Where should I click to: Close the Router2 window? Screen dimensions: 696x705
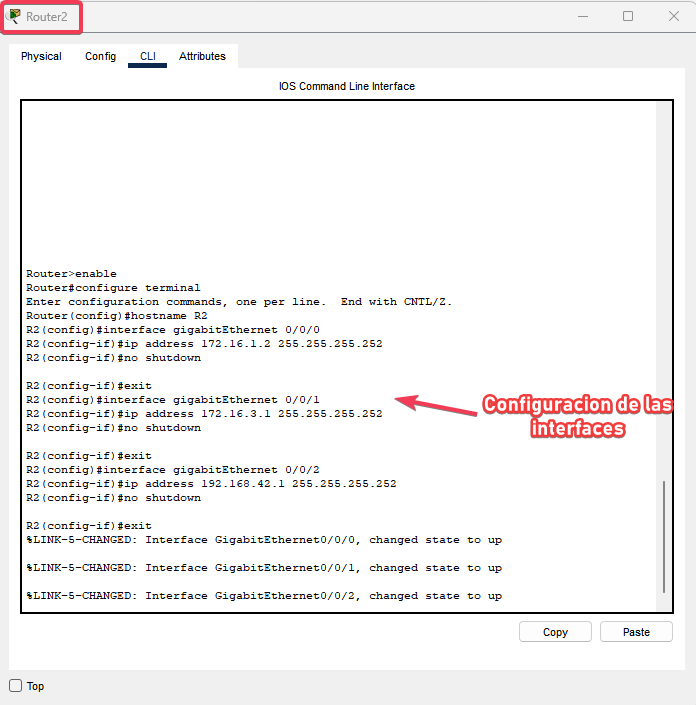[x=674, y=16]
